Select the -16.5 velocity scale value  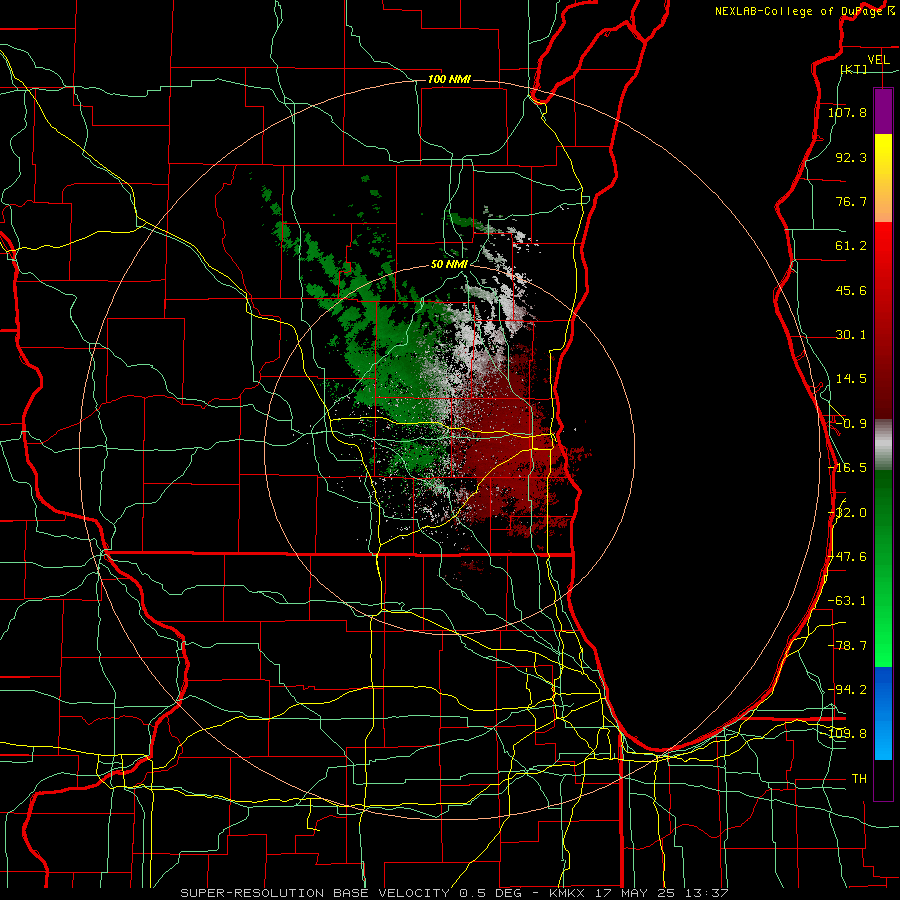[x=847, y=468]
